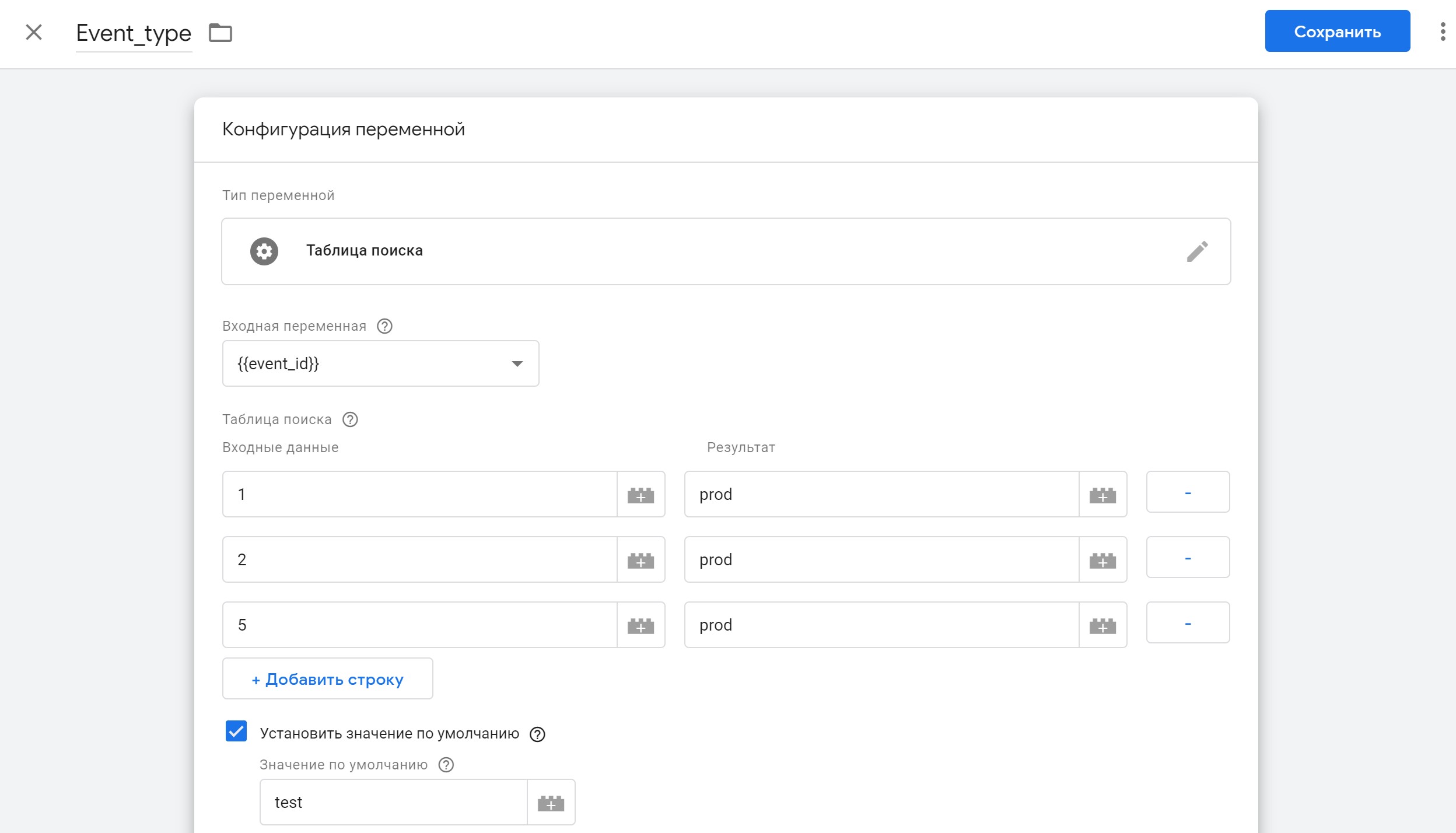Remove lookup row with input 2
Screen dimensions: 1456x833
tap(1188, 557)
